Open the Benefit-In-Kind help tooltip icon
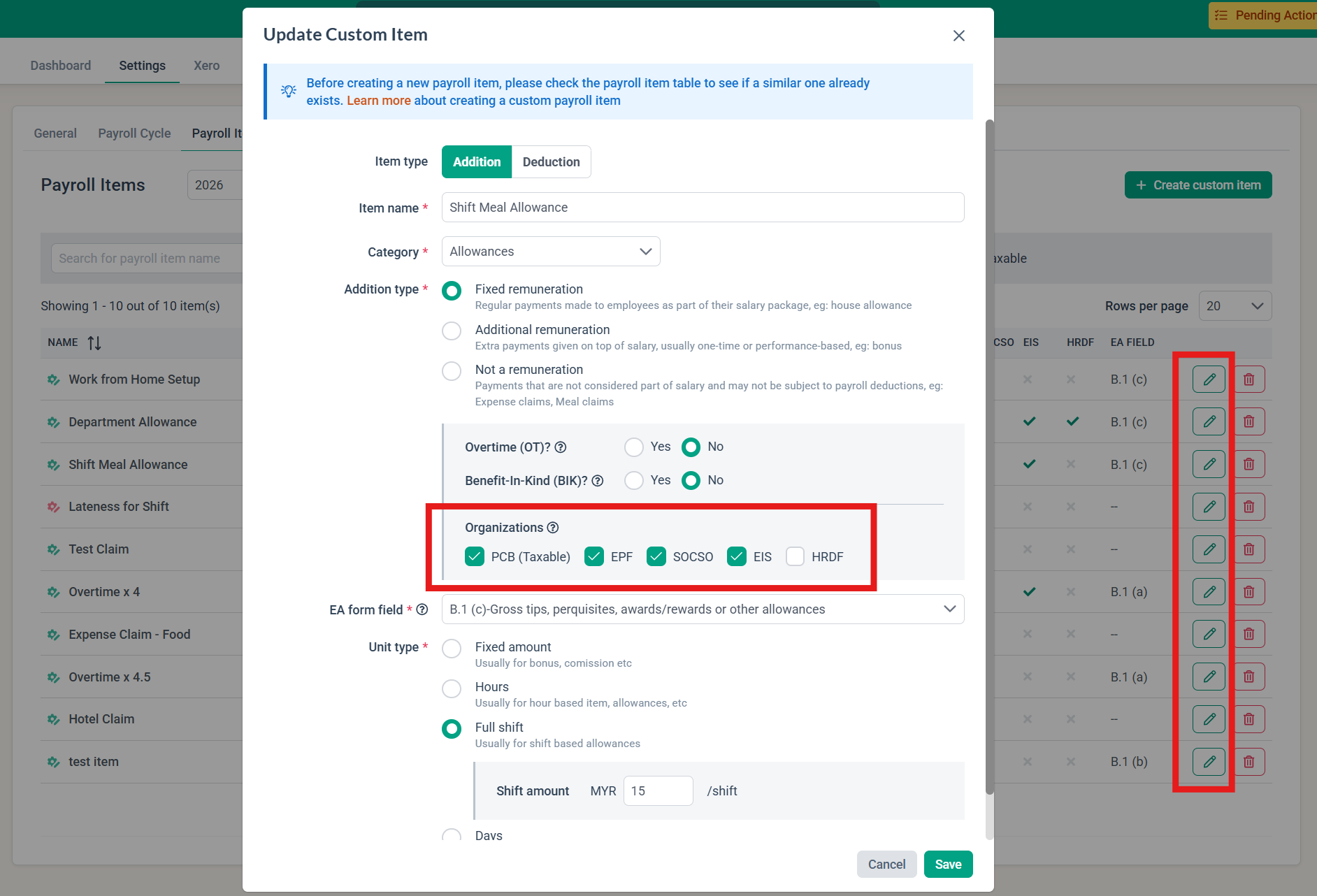This screenshot has width=1317, height=896. pyautogui.click(x=598, y=481)
